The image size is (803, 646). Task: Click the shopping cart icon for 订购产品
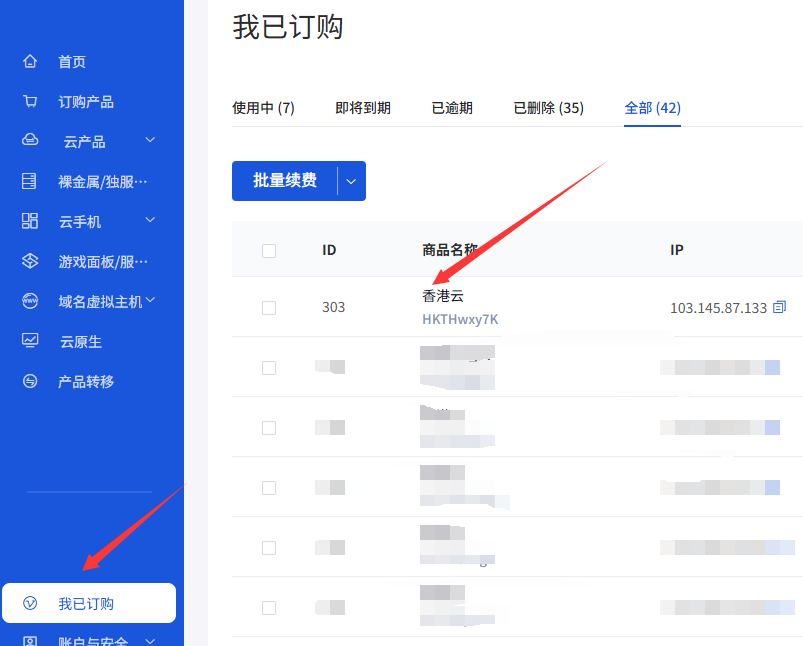tap(30, 102)
